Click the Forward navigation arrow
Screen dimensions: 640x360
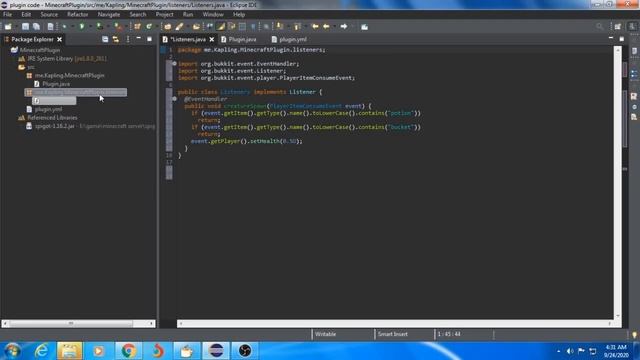click(x=344, y=27)
